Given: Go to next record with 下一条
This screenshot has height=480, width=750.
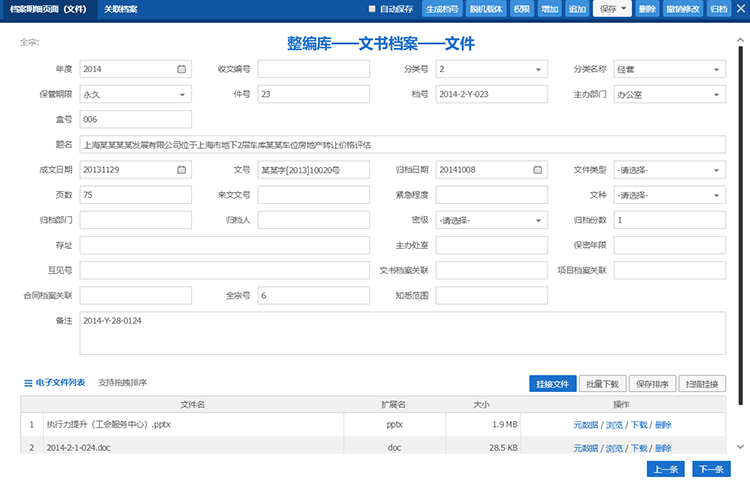Looking at the screenshot, I should click(712, 469).
